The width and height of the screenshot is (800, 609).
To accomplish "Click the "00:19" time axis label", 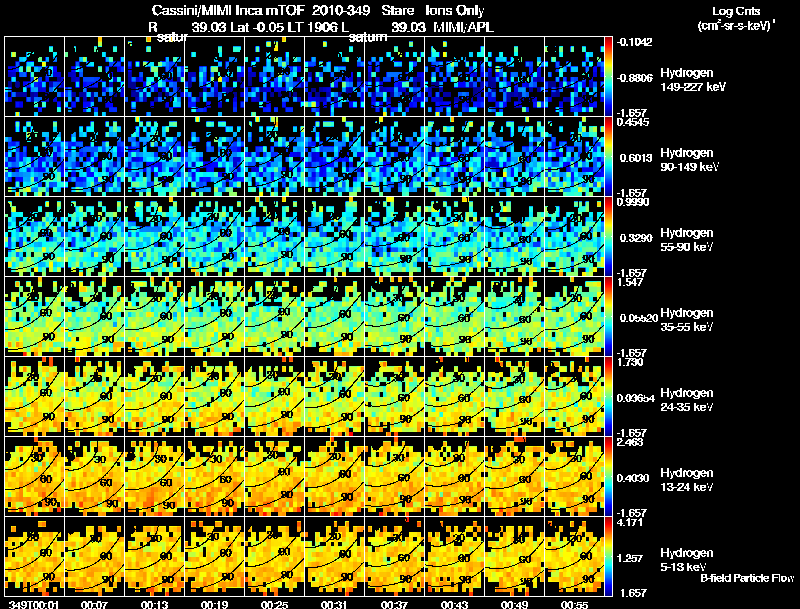I will (214, 604).
